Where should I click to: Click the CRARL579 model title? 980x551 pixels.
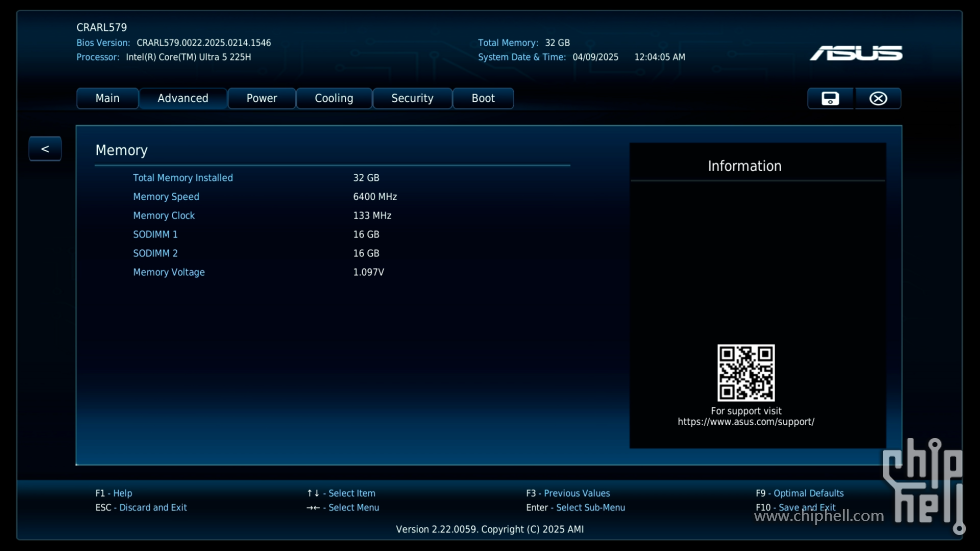pos(101,27)
